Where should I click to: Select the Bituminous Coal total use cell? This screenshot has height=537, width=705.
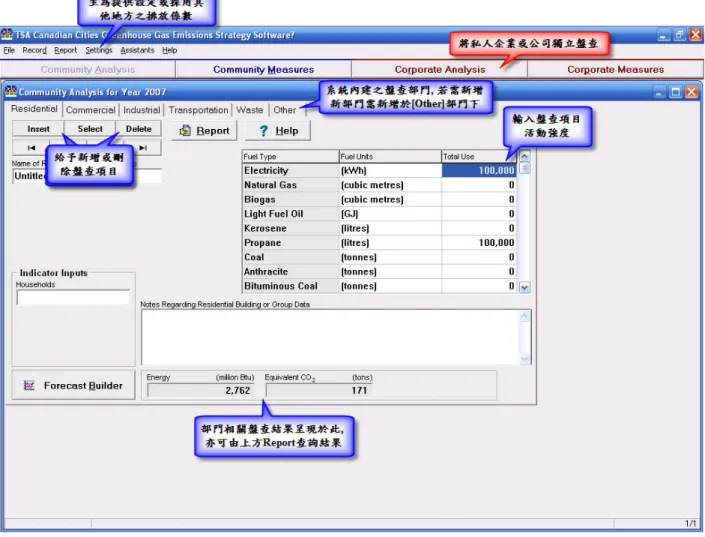(478, 286)
